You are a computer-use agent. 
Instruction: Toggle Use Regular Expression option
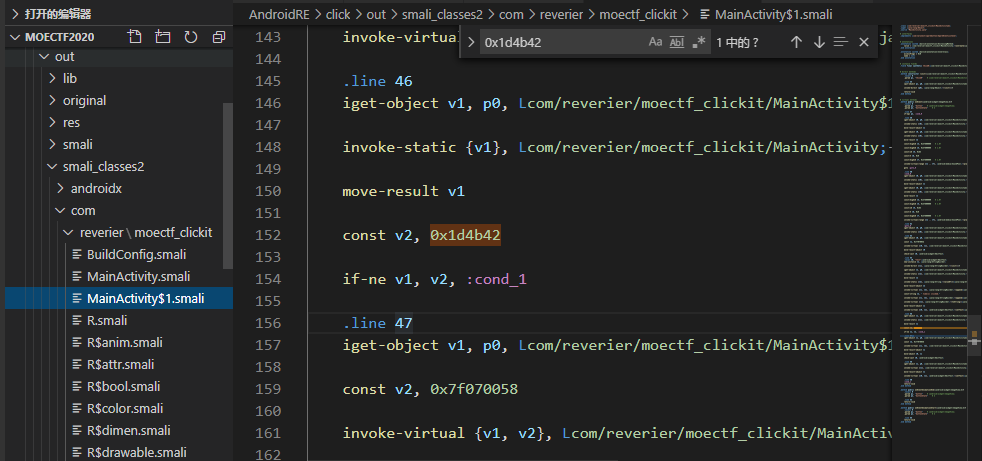(x=699, y=42)
